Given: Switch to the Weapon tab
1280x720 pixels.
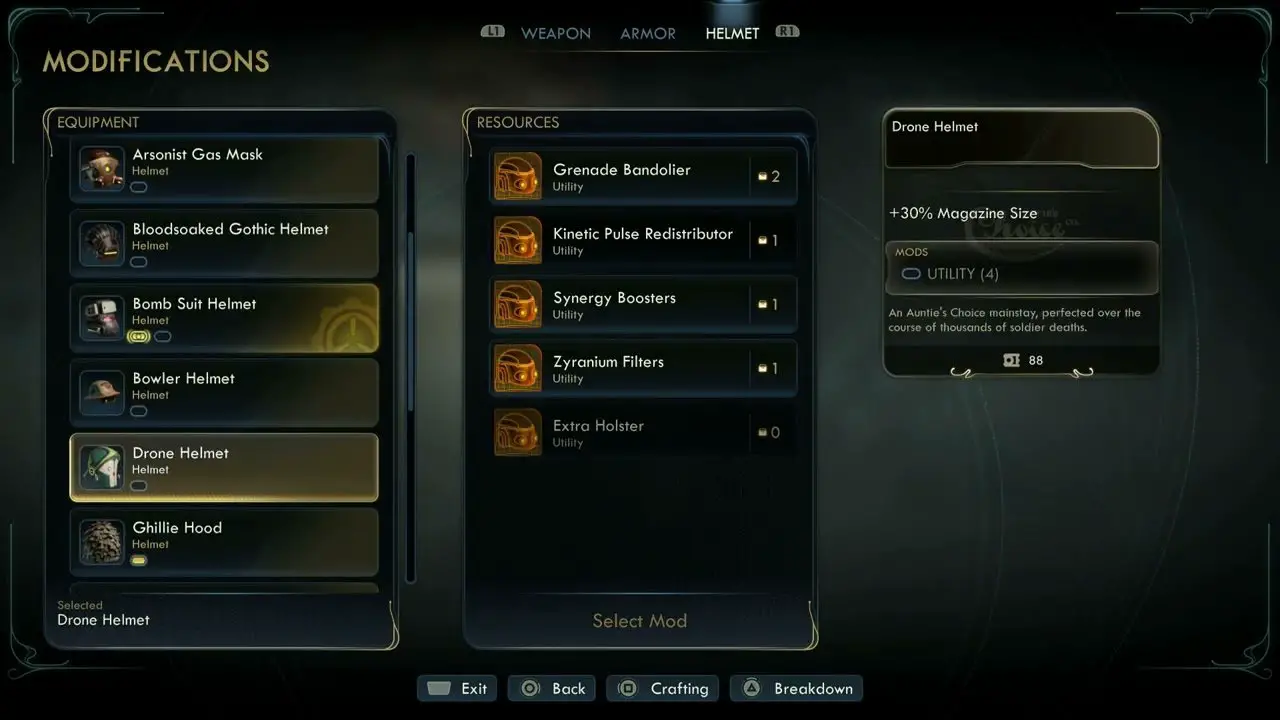Looking at the screenshot, I should pyautogui.click(x=555, y=33).
